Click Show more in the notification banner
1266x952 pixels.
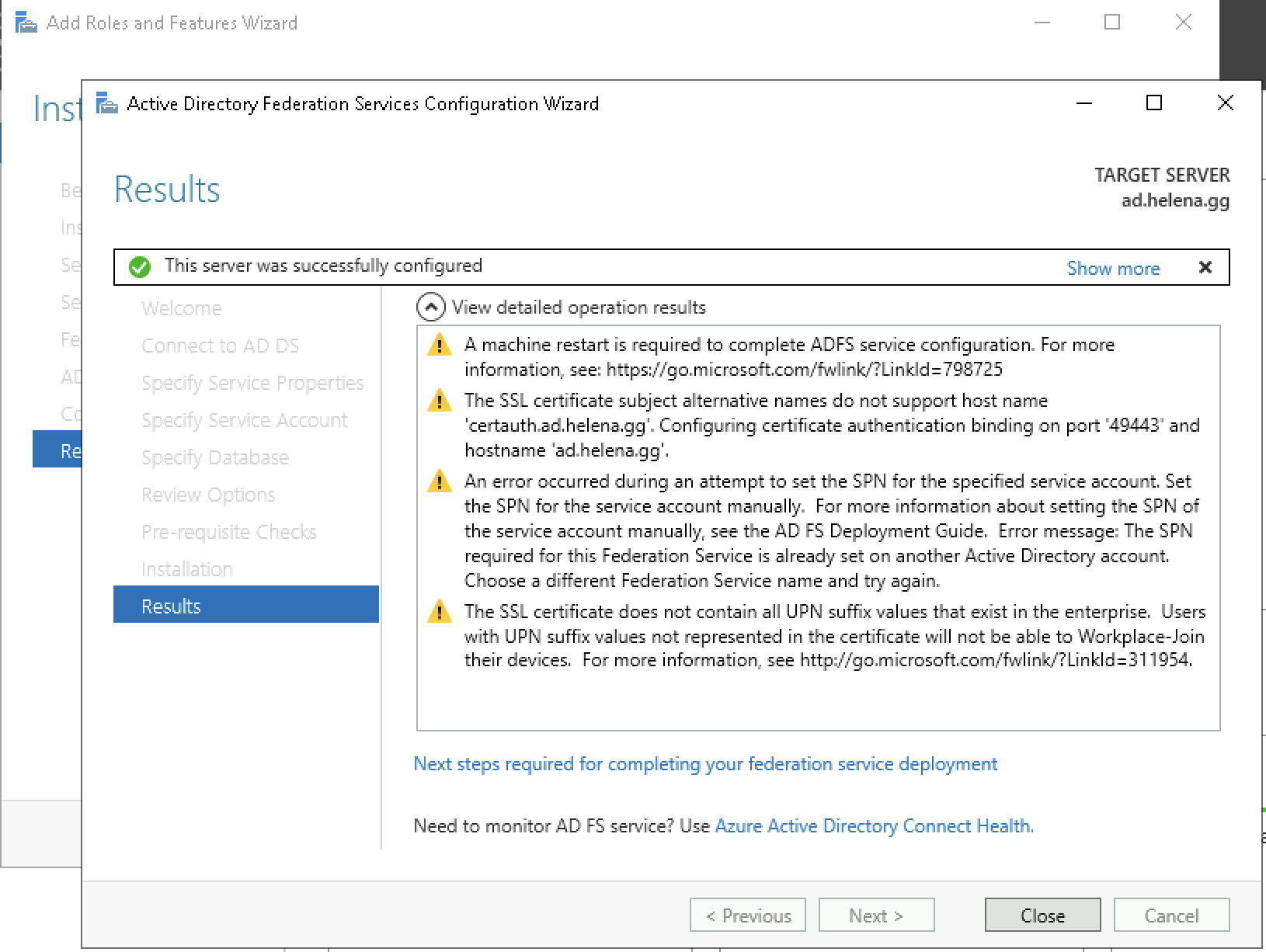pyautogui.click(x=1112, y=268)
